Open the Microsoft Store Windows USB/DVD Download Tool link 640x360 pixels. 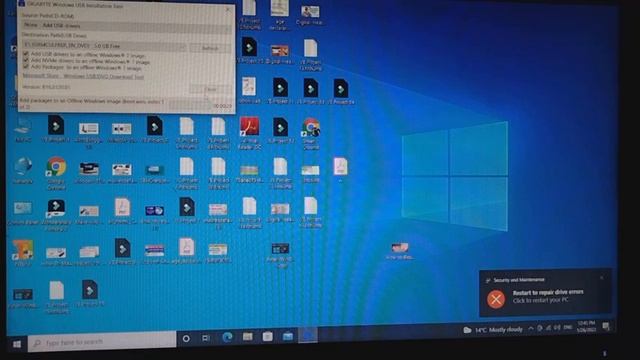83,76
